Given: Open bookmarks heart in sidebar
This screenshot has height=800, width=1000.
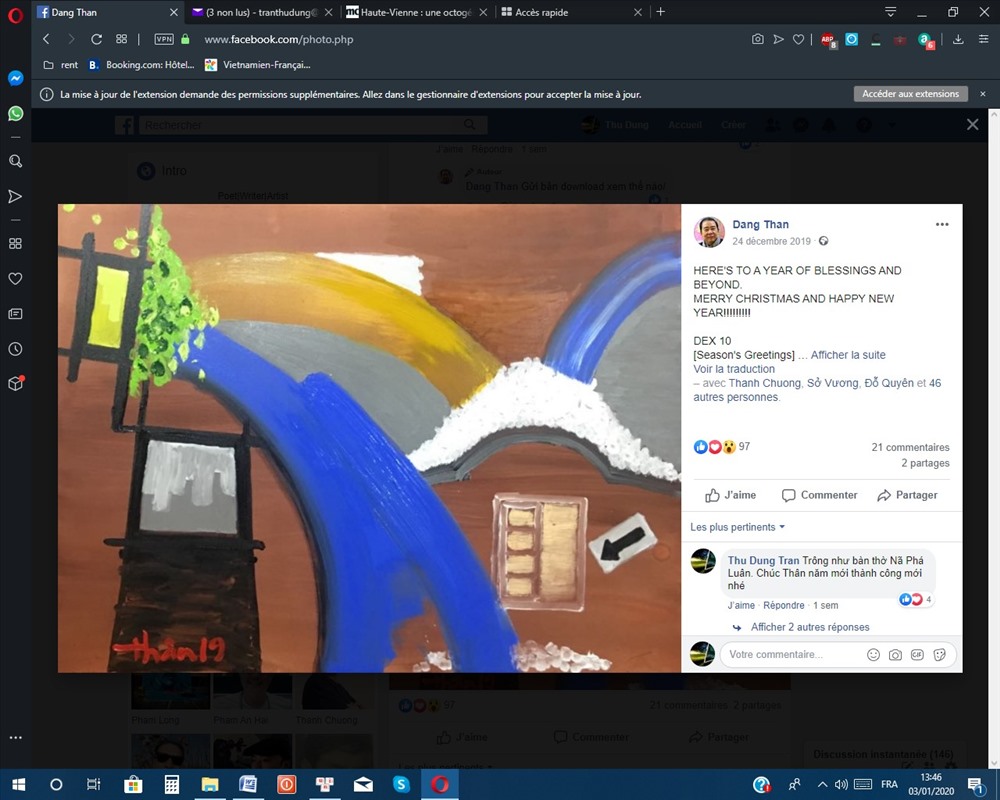Looking at the screenshot, I should click(15, 279).
